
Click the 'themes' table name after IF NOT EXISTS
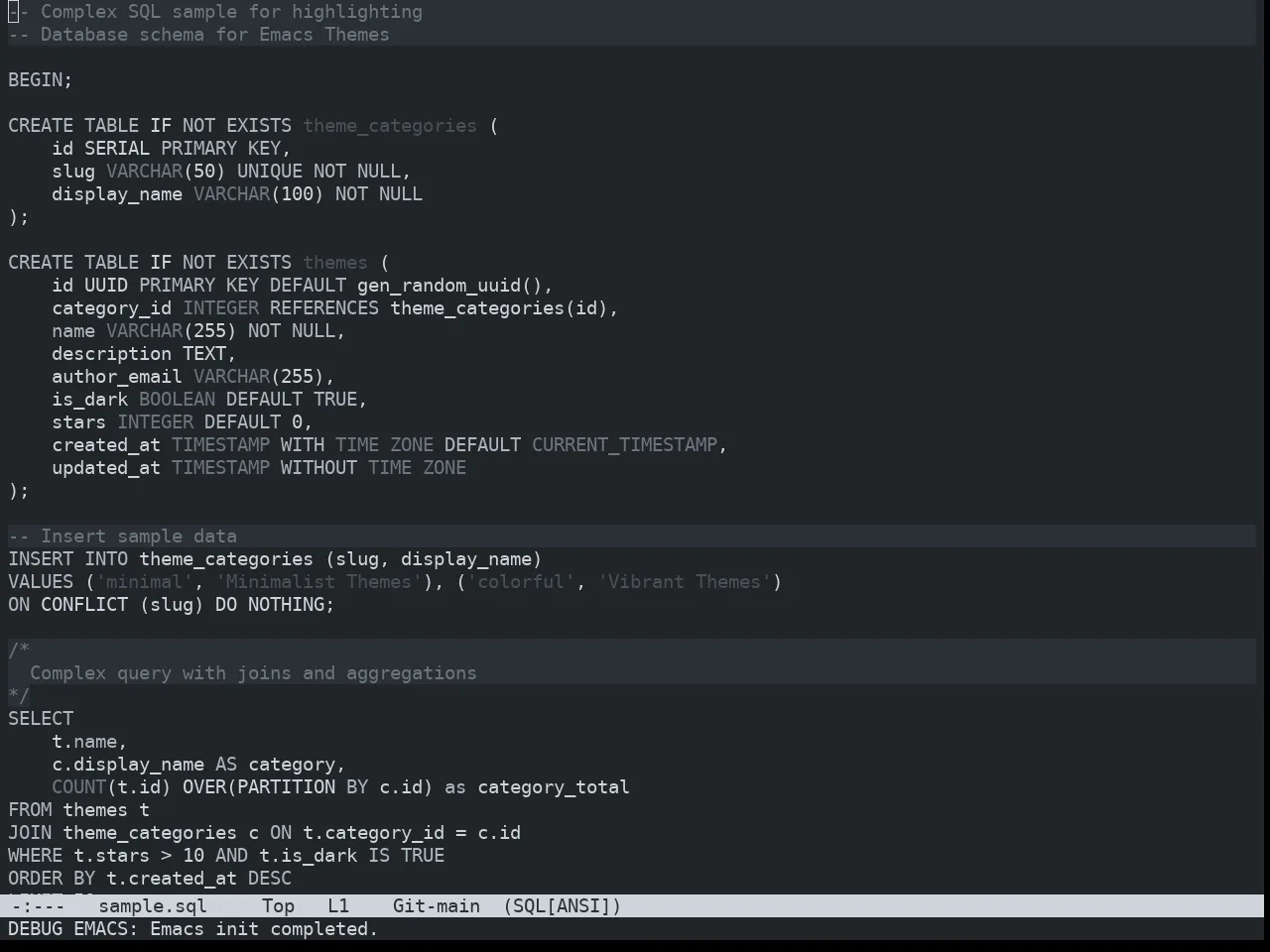335,262
